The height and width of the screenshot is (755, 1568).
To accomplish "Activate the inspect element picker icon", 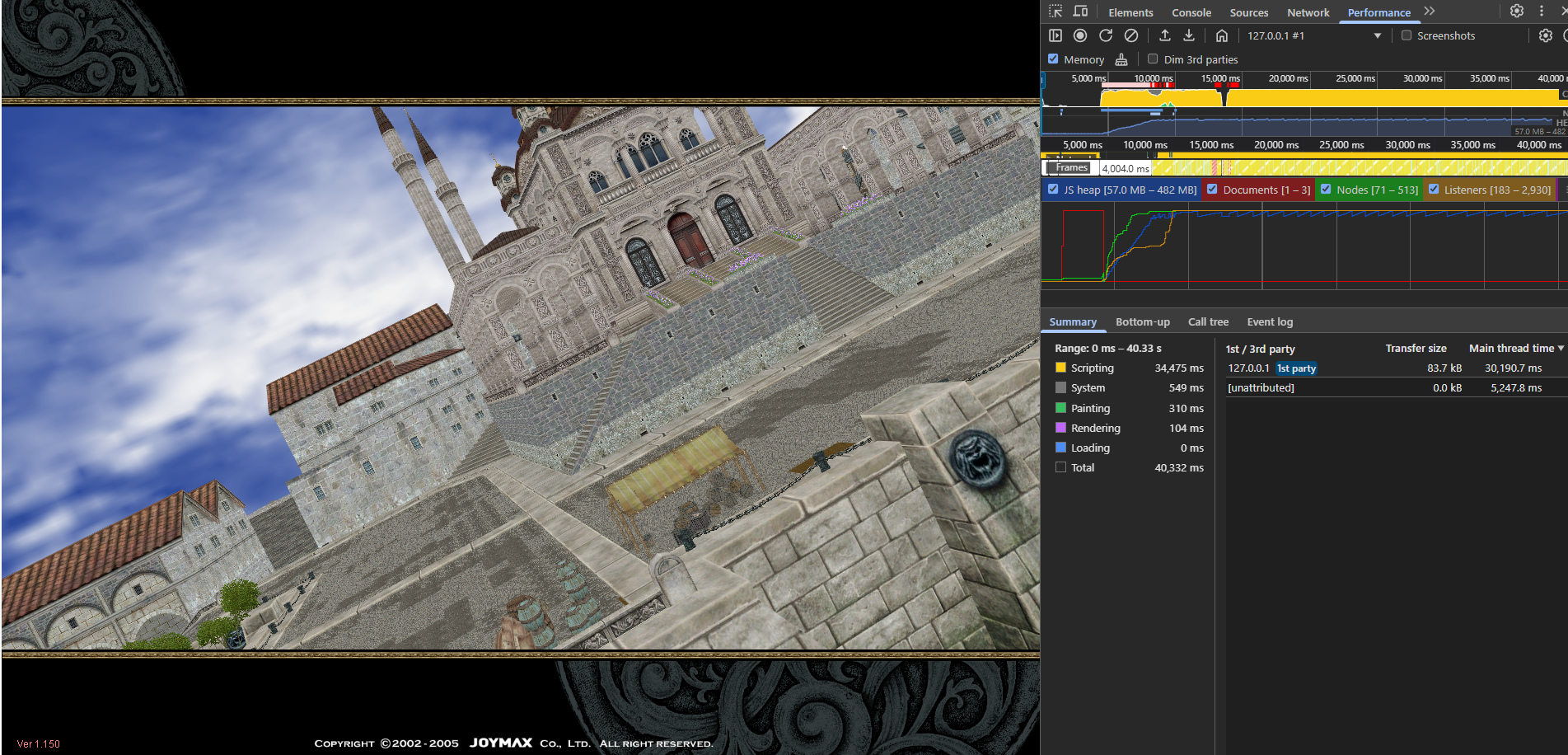I will (x=1055, y=12).
